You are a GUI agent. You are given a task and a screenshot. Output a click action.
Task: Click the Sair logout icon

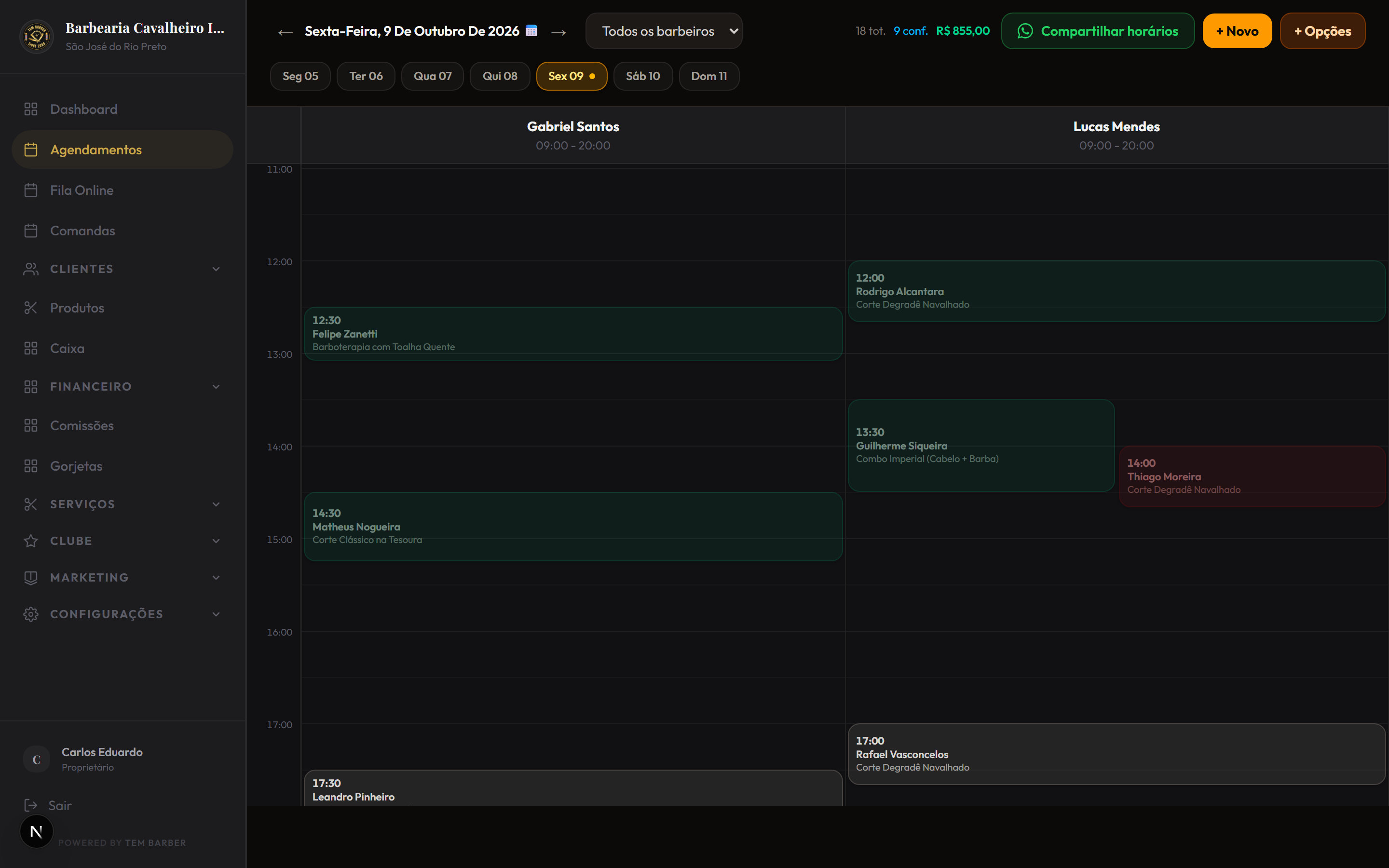tap(31, 805)
